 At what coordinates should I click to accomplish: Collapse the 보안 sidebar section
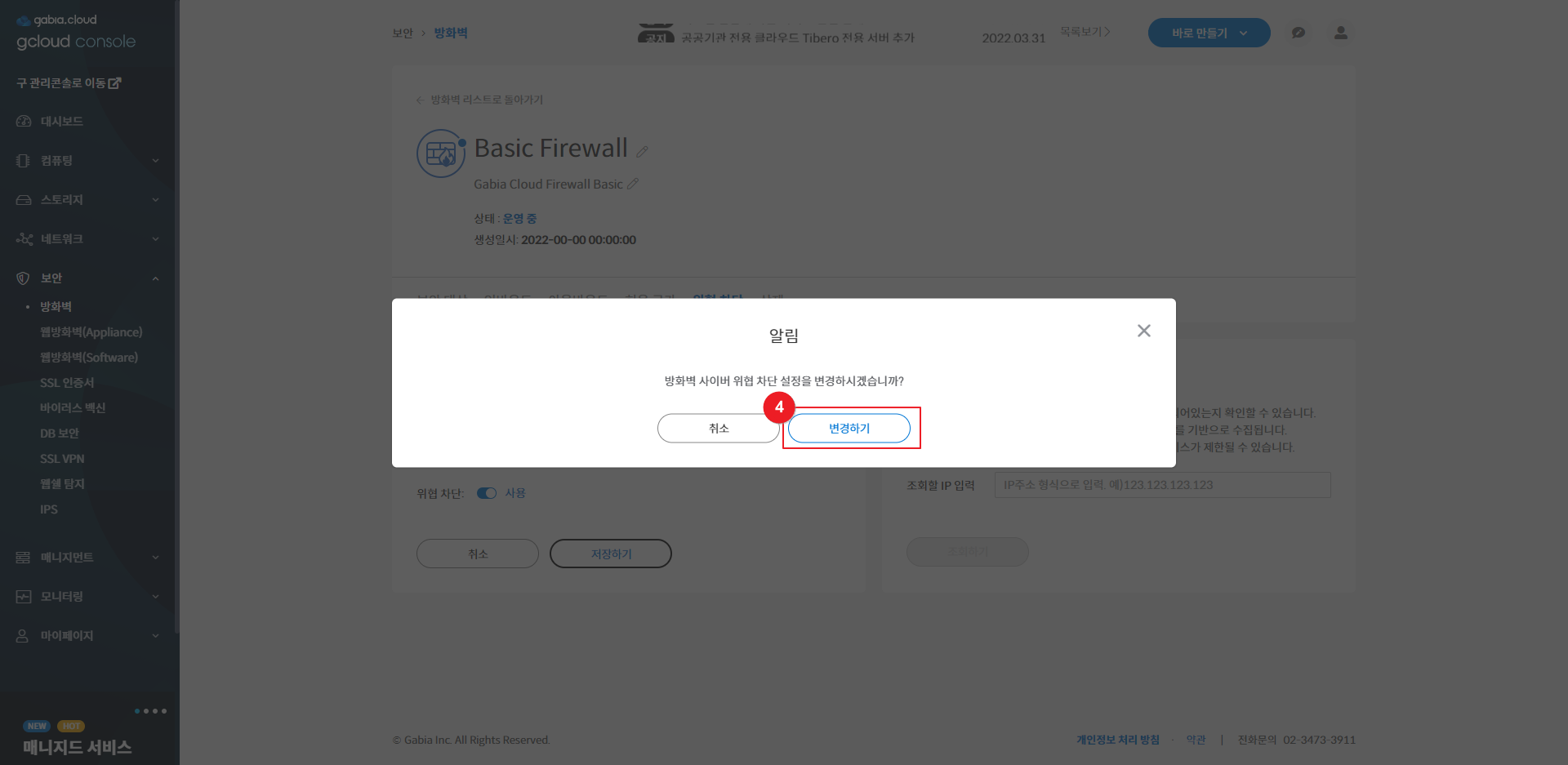(x=155, y=278)
